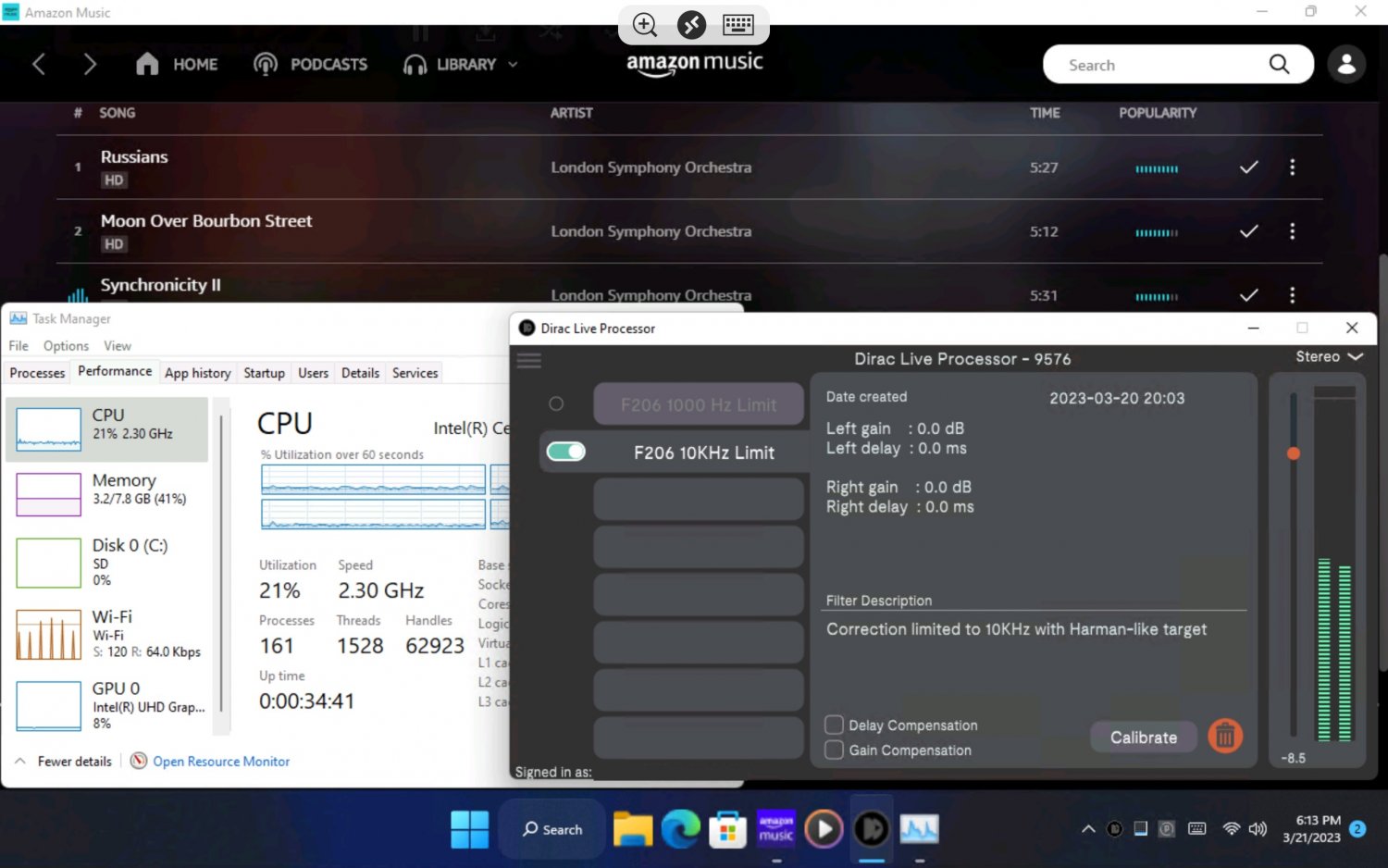The image size is (1388, 868).
Task: Click the Moon Over Bourbon Street song title
Action: 206,220
